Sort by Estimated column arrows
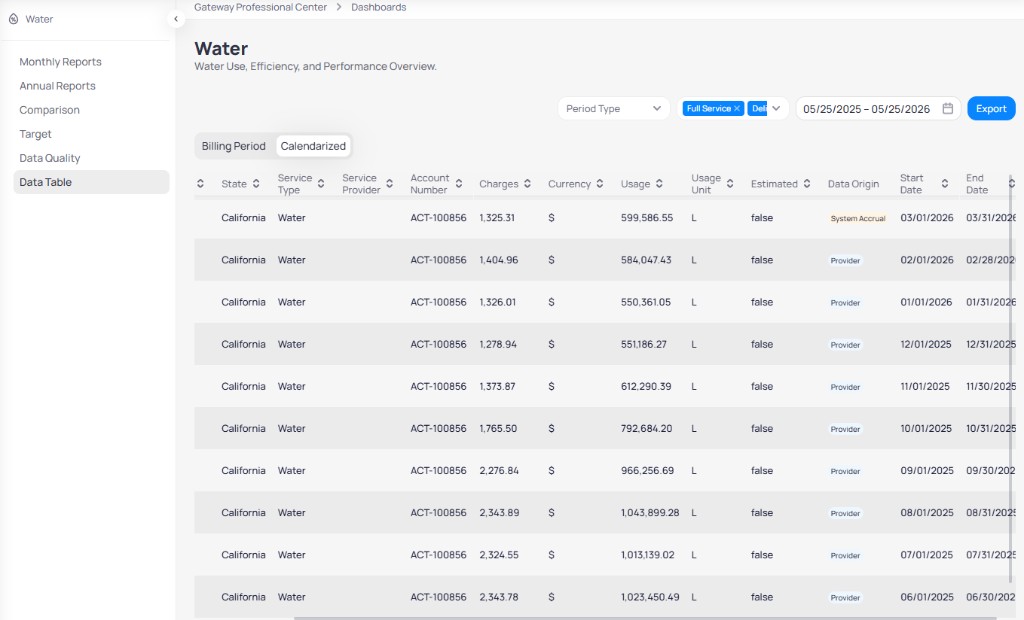 pyautogui.click(x=807, y=184)
